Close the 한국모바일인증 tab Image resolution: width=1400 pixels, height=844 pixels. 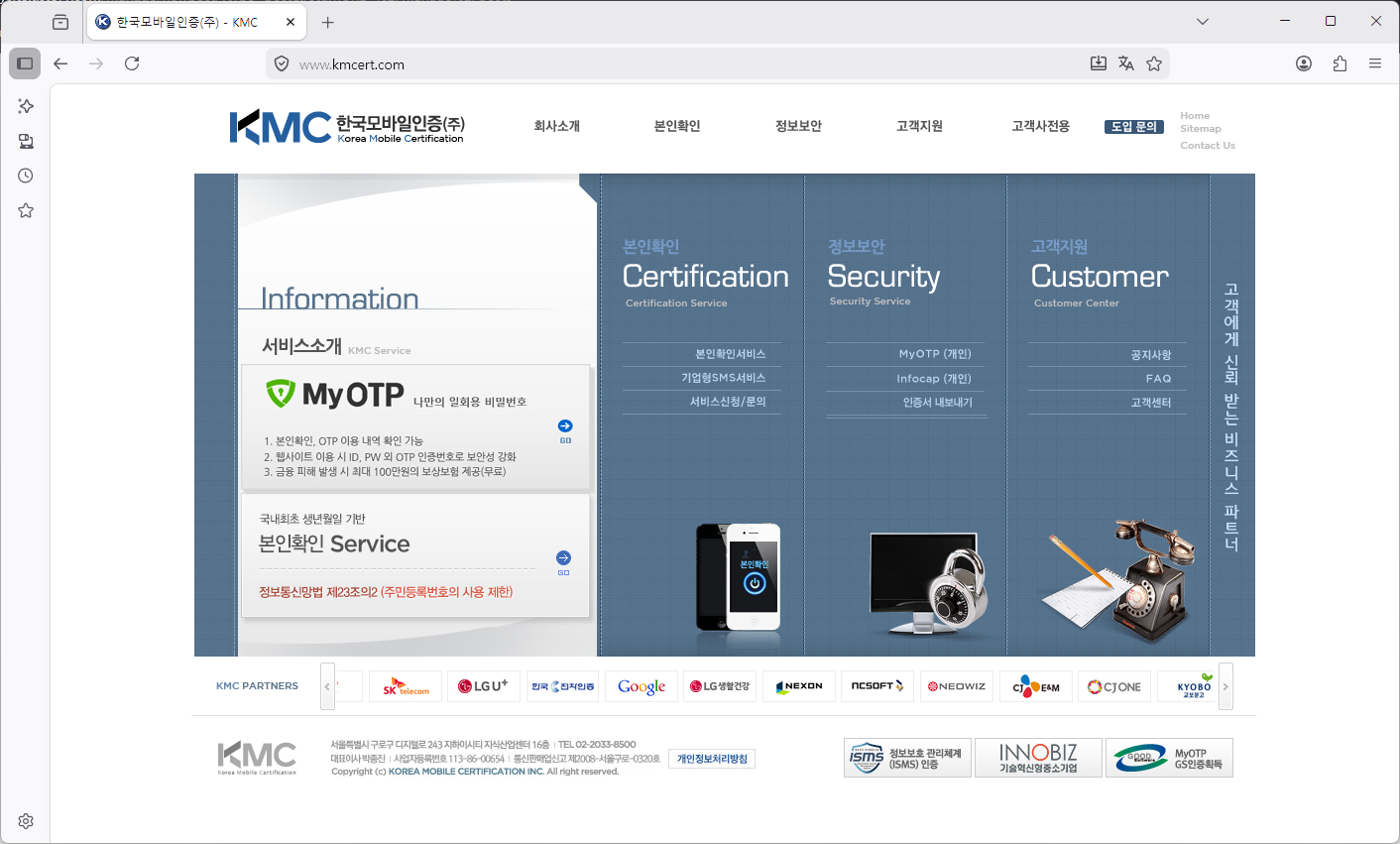click(291, 22)
